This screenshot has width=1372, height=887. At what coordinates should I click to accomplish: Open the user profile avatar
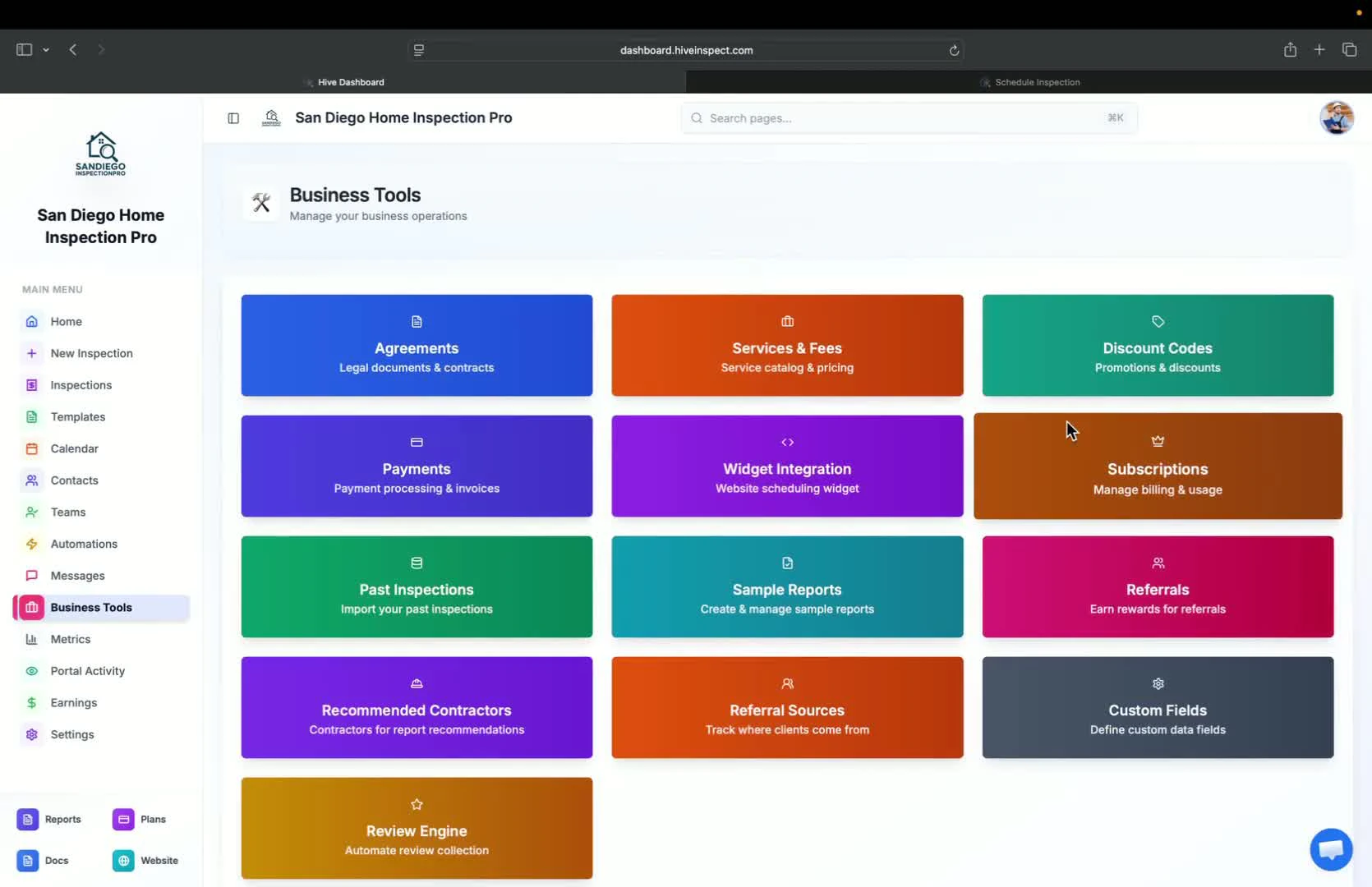tap(1337, 118)
